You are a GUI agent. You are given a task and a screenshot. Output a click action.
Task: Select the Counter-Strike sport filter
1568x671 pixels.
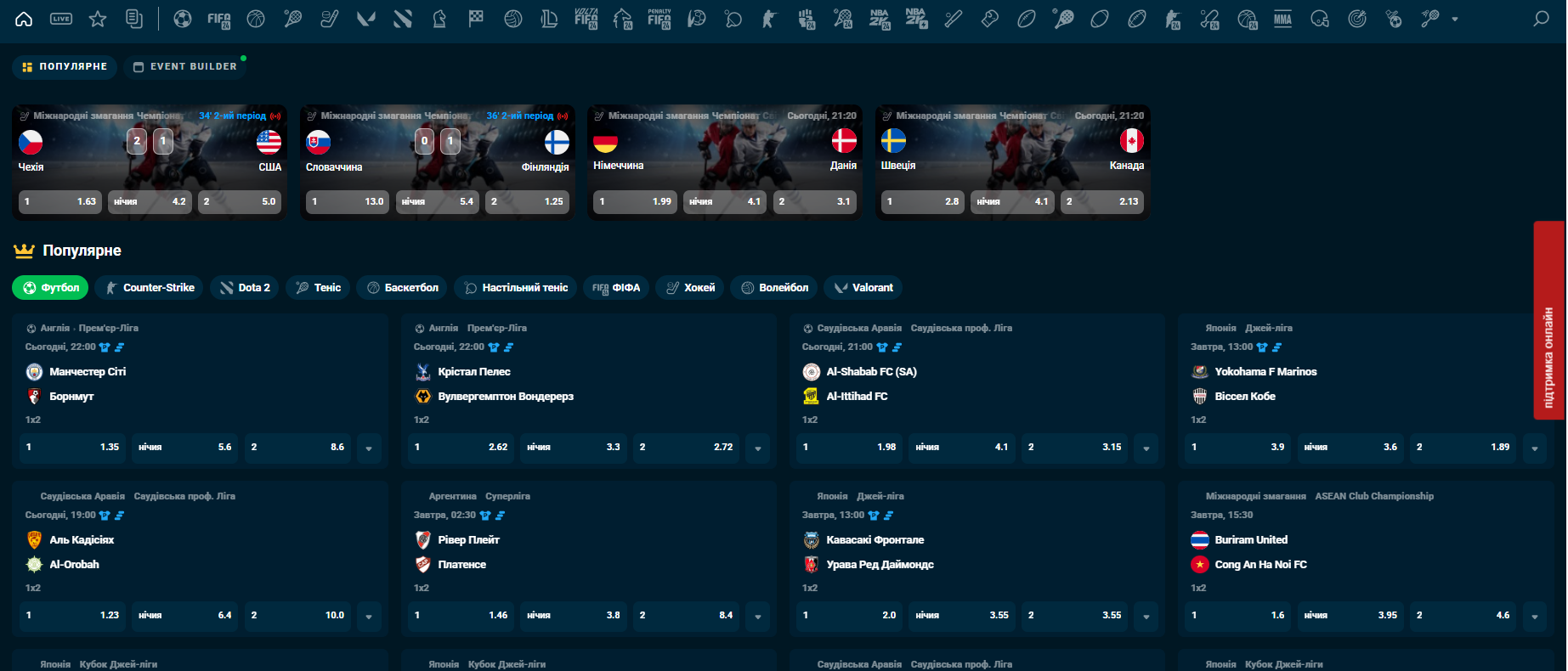[x=149, y=288]
